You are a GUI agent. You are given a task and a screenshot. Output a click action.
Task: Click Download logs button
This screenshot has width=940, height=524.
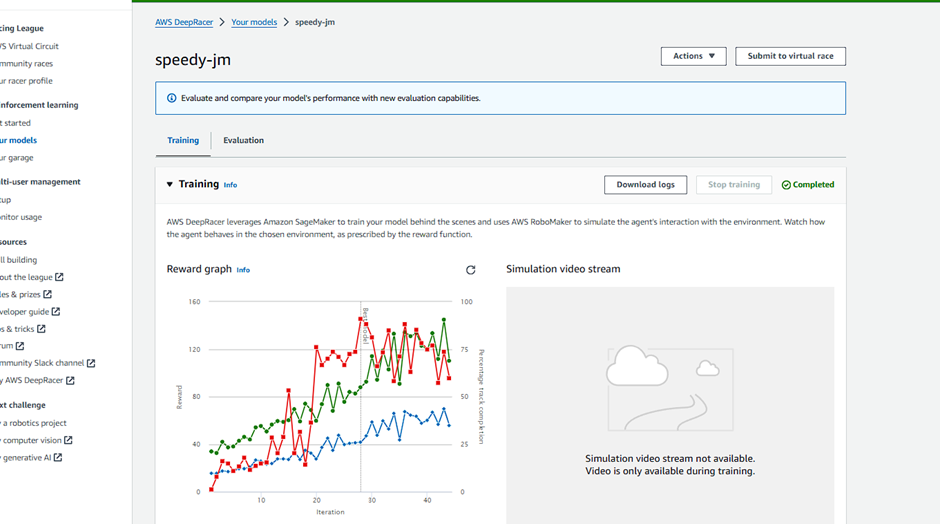point(646,185)
